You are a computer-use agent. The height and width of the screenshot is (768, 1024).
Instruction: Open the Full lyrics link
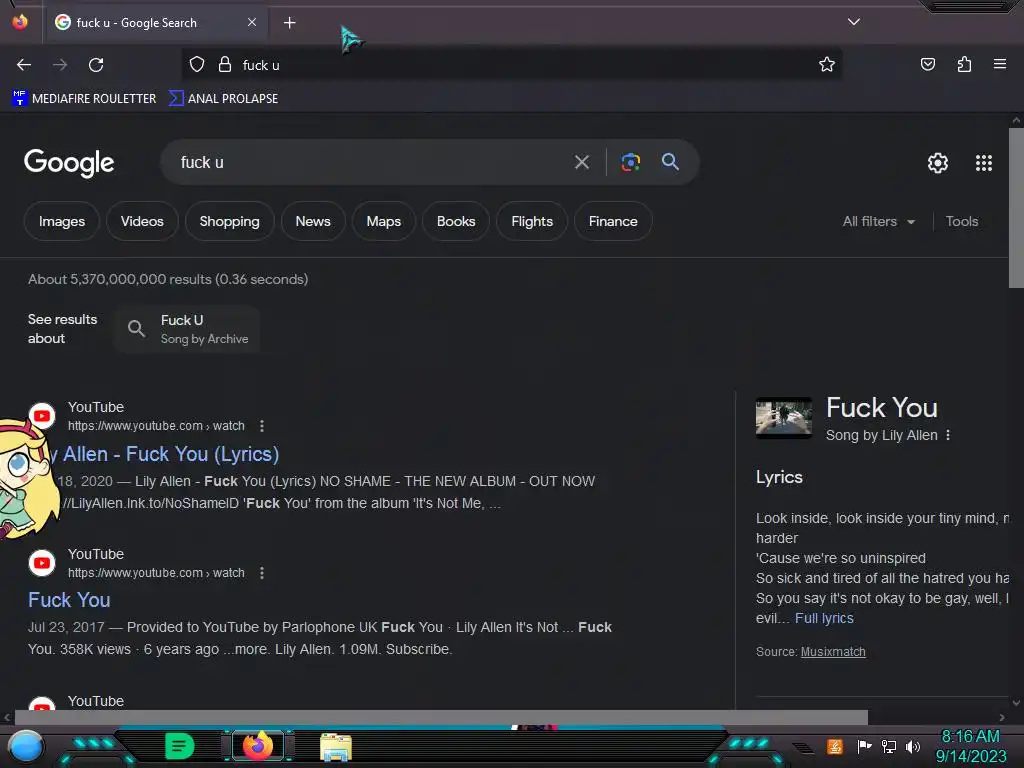coord(824,618)
